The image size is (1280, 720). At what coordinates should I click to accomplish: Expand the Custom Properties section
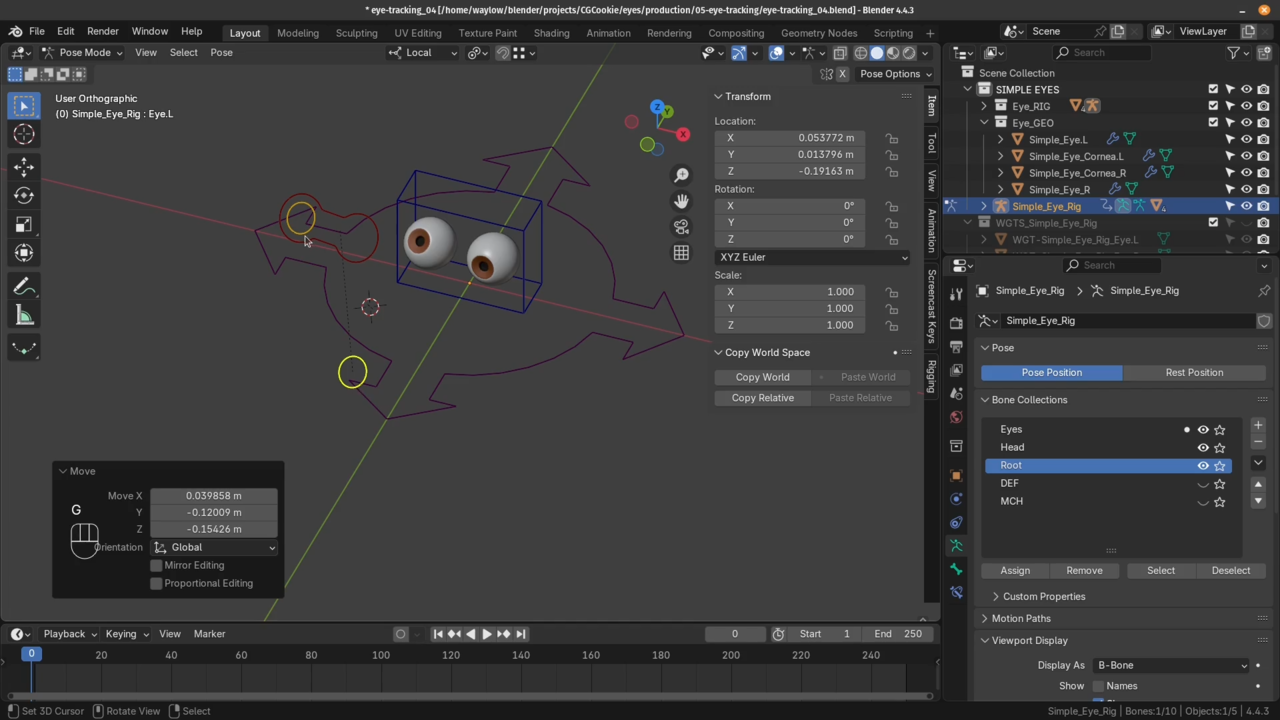(x=1043, y=596)
